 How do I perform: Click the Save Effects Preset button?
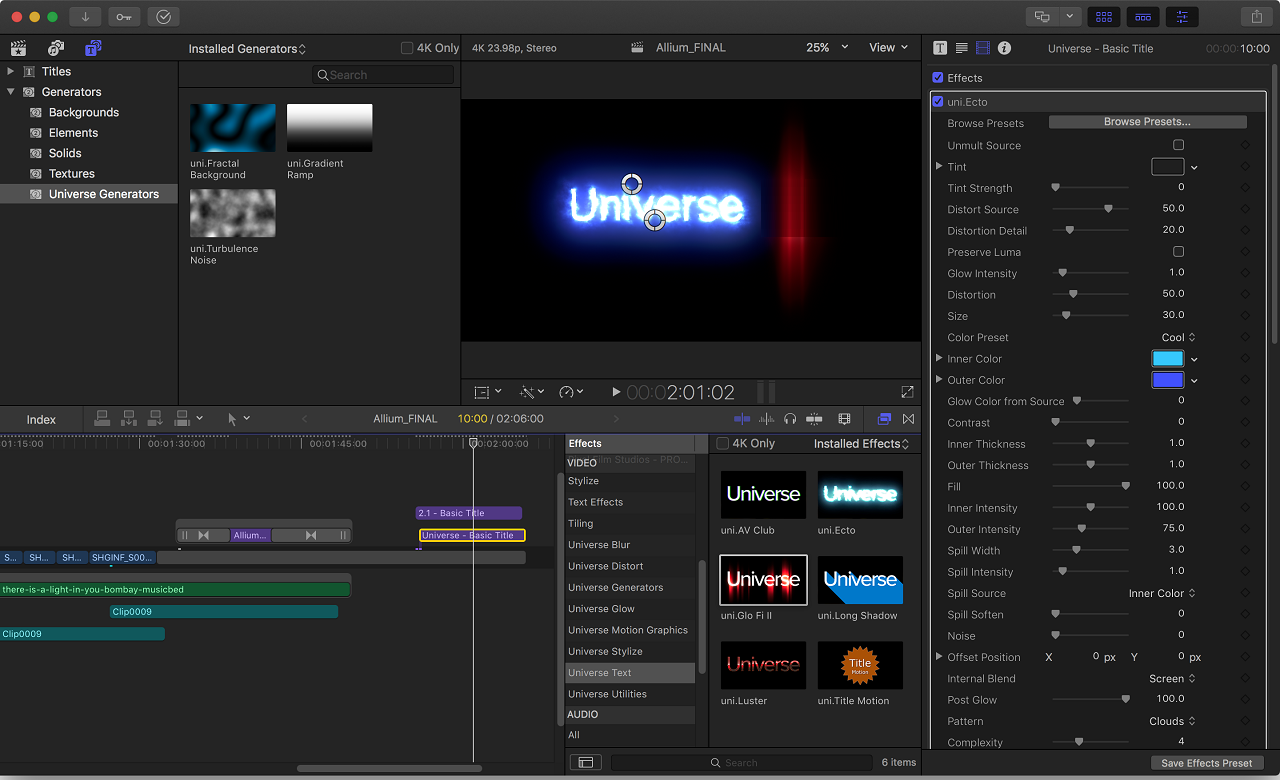(1206, 763)
